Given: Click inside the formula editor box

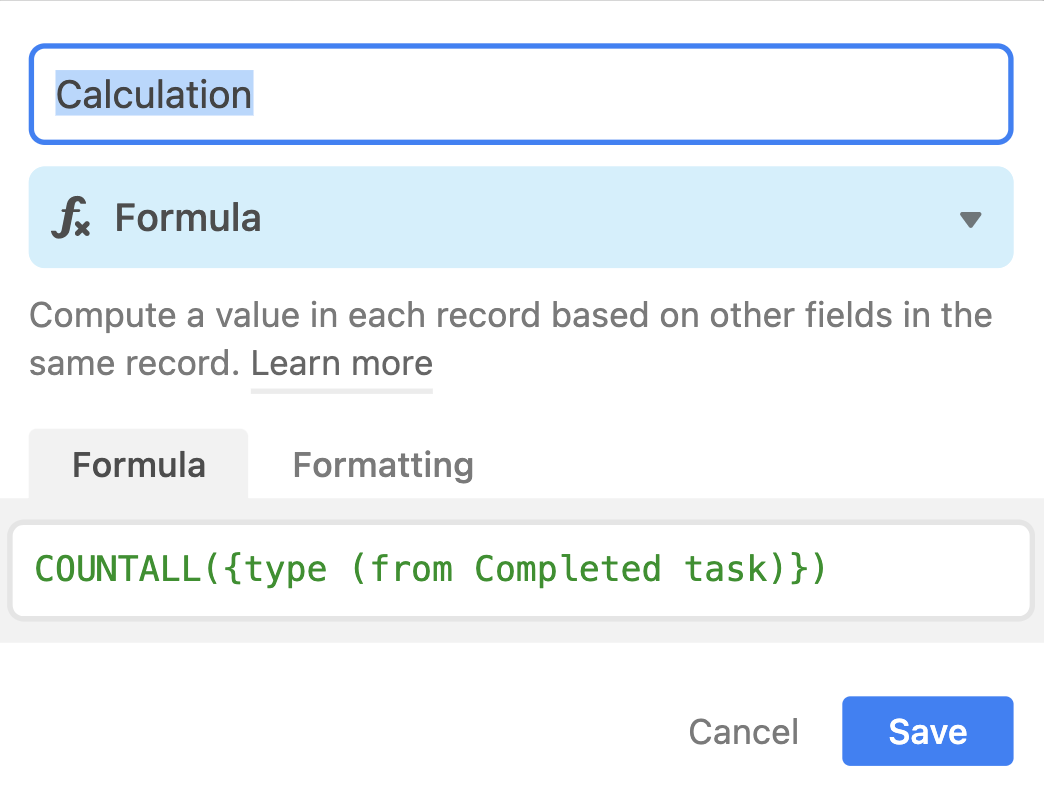Looking at the screenshot, I should point(521,570).
